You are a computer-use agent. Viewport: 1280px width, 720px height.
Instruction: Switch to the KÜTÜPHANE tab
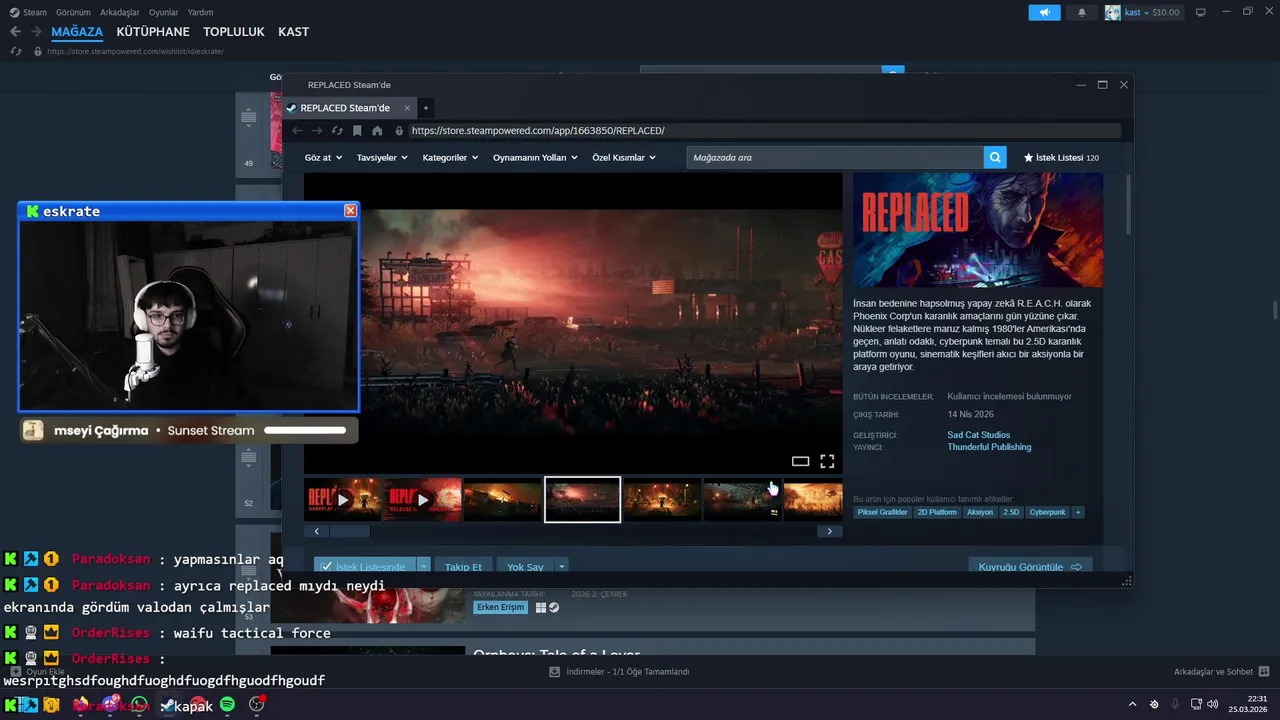[x=153, y=32]
